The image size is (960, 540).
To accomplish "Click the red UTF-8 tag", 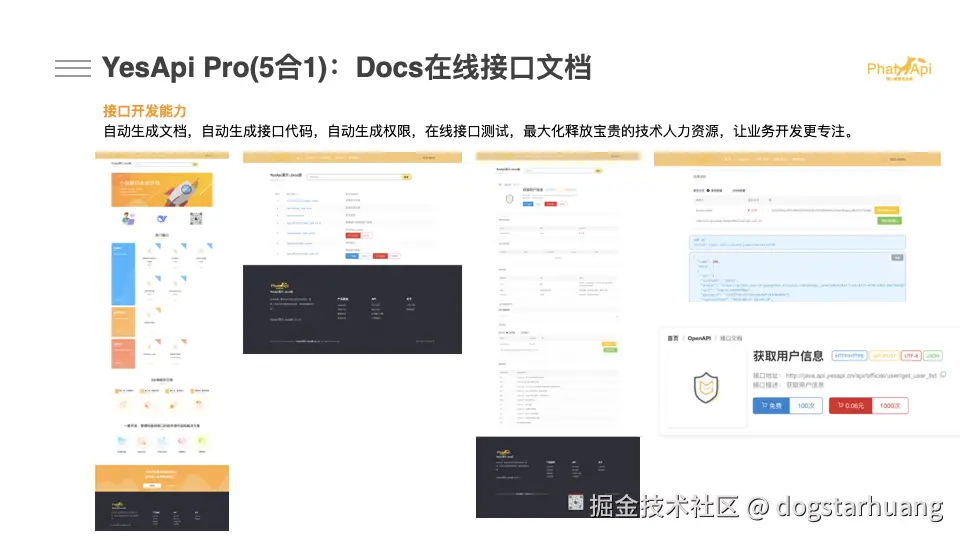I will (911, 356).
